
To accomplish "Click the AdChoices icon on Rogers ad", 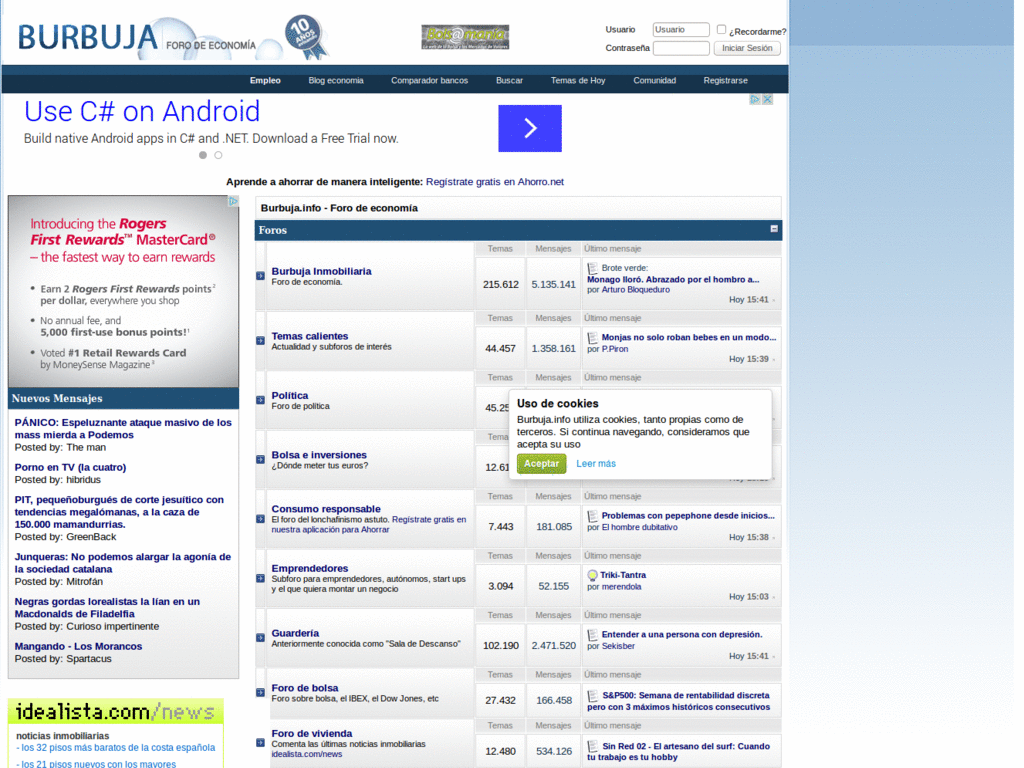I will pos(233,201).
